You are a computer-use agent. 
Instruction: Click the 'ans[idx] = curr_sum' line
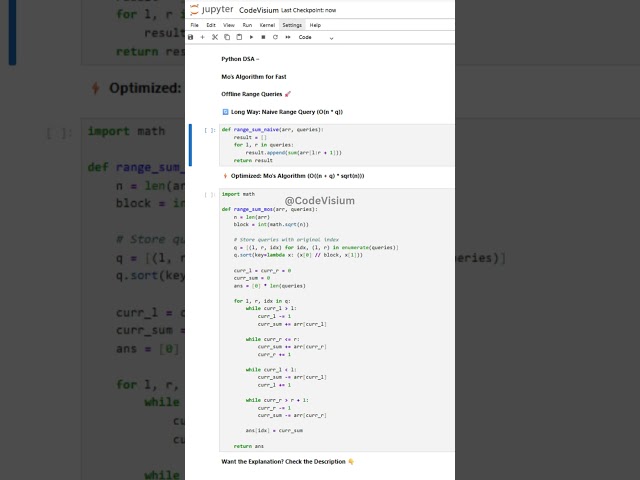tap(274, 431)
